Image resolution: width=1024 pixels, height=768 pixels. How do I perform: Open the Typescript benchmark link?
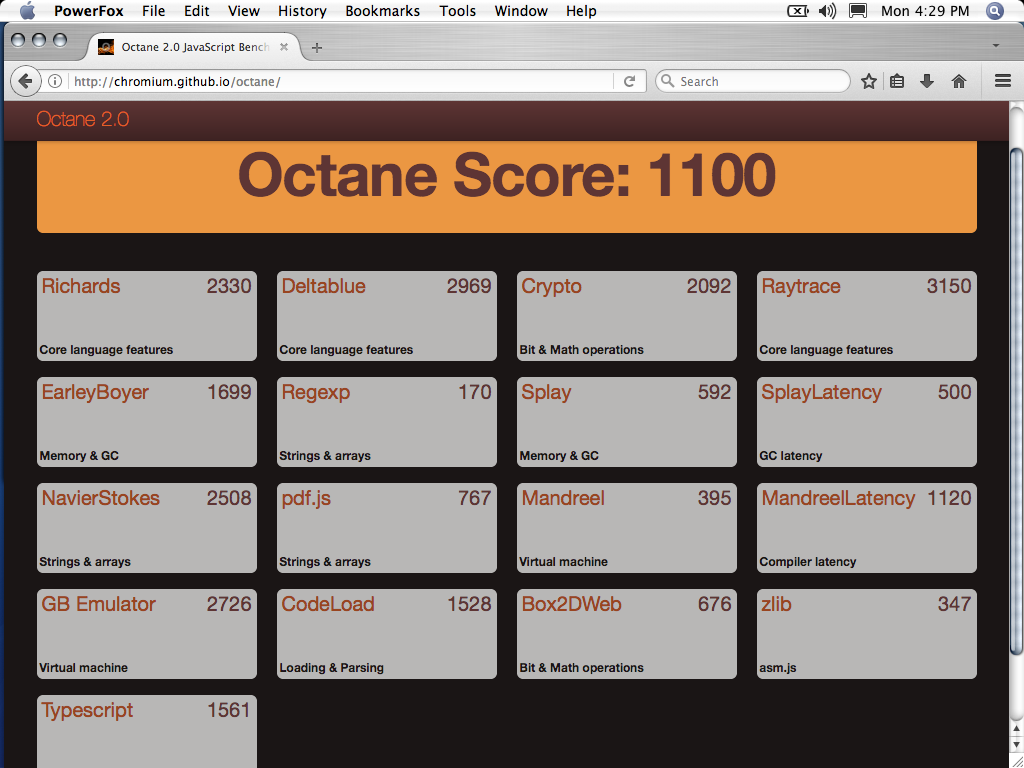pyautogui.click(x=88, y=711)
